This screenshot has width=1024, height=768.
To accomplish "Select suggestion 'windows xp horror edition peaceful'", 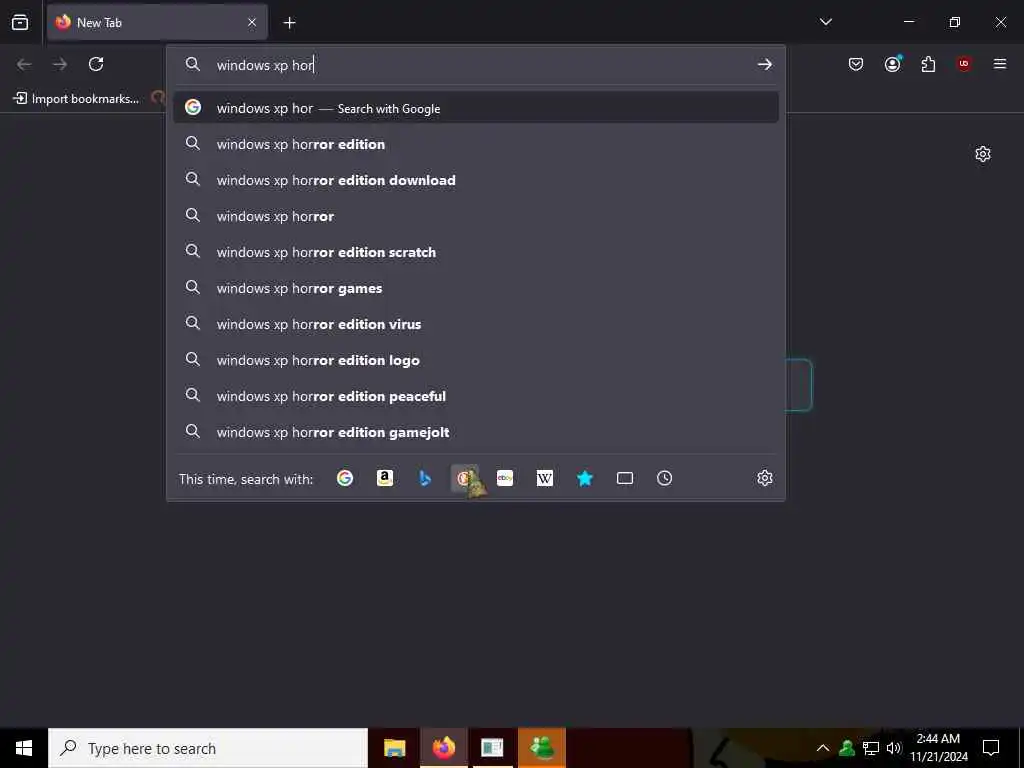I will coord(475,396).
